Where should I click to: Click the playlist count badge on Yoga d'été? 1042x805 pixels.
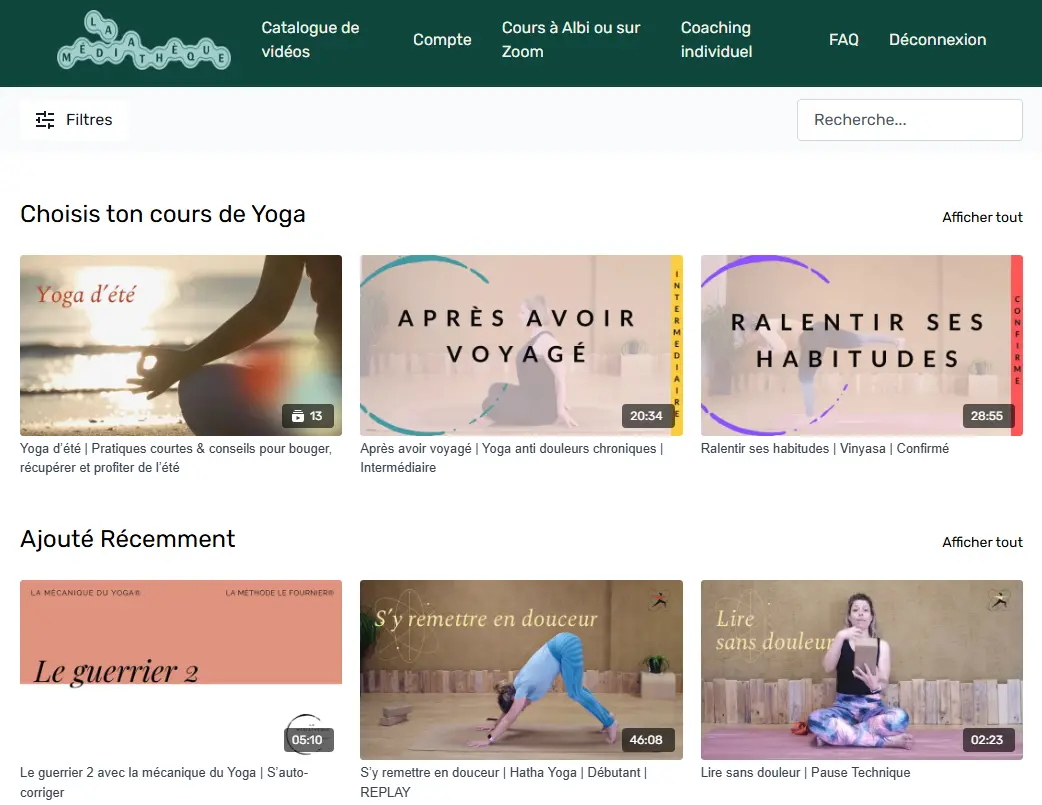(308, 415)
